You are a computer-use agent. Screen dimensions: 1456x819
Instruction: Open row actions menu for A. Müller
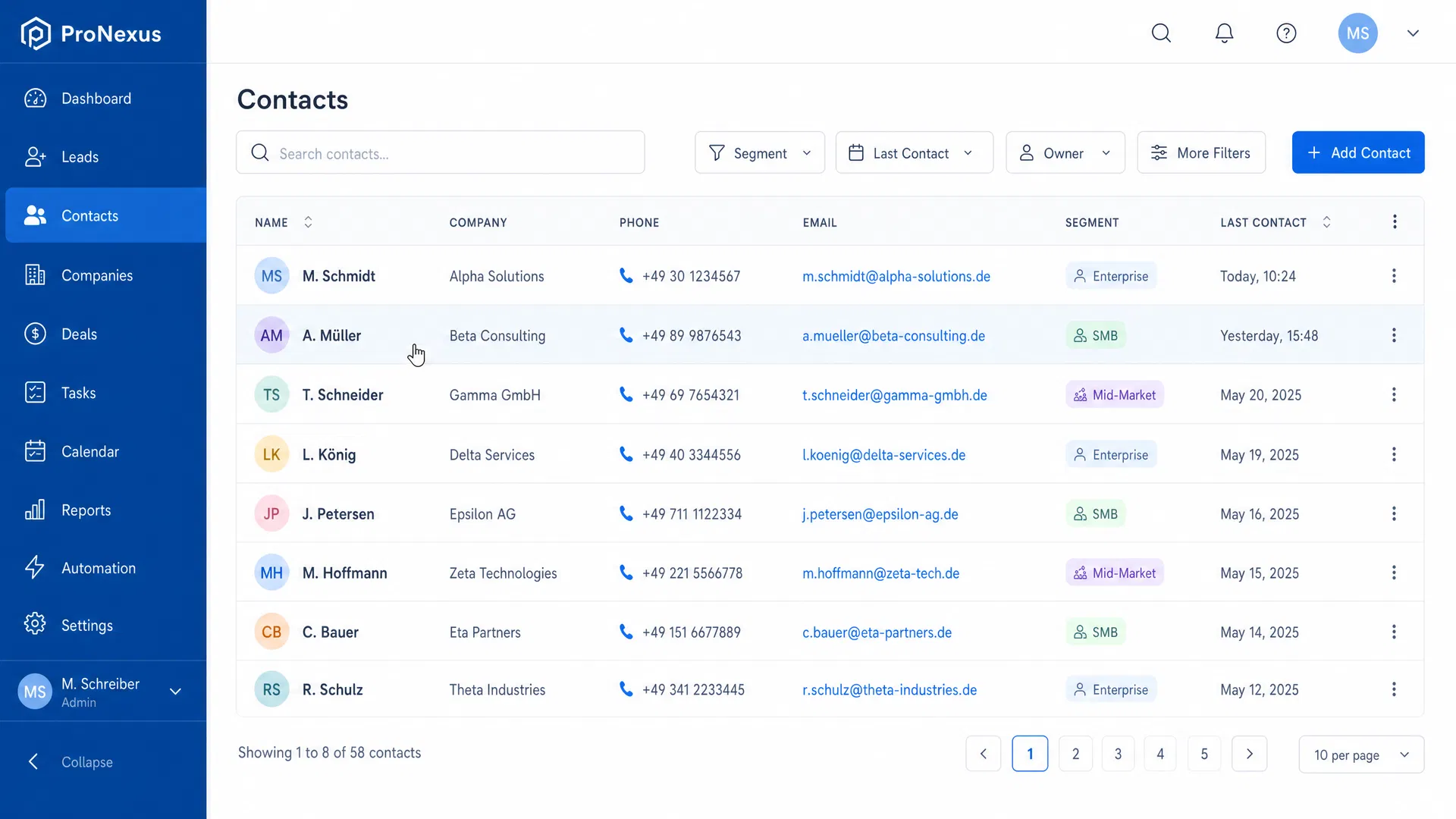click(1394, 335)
